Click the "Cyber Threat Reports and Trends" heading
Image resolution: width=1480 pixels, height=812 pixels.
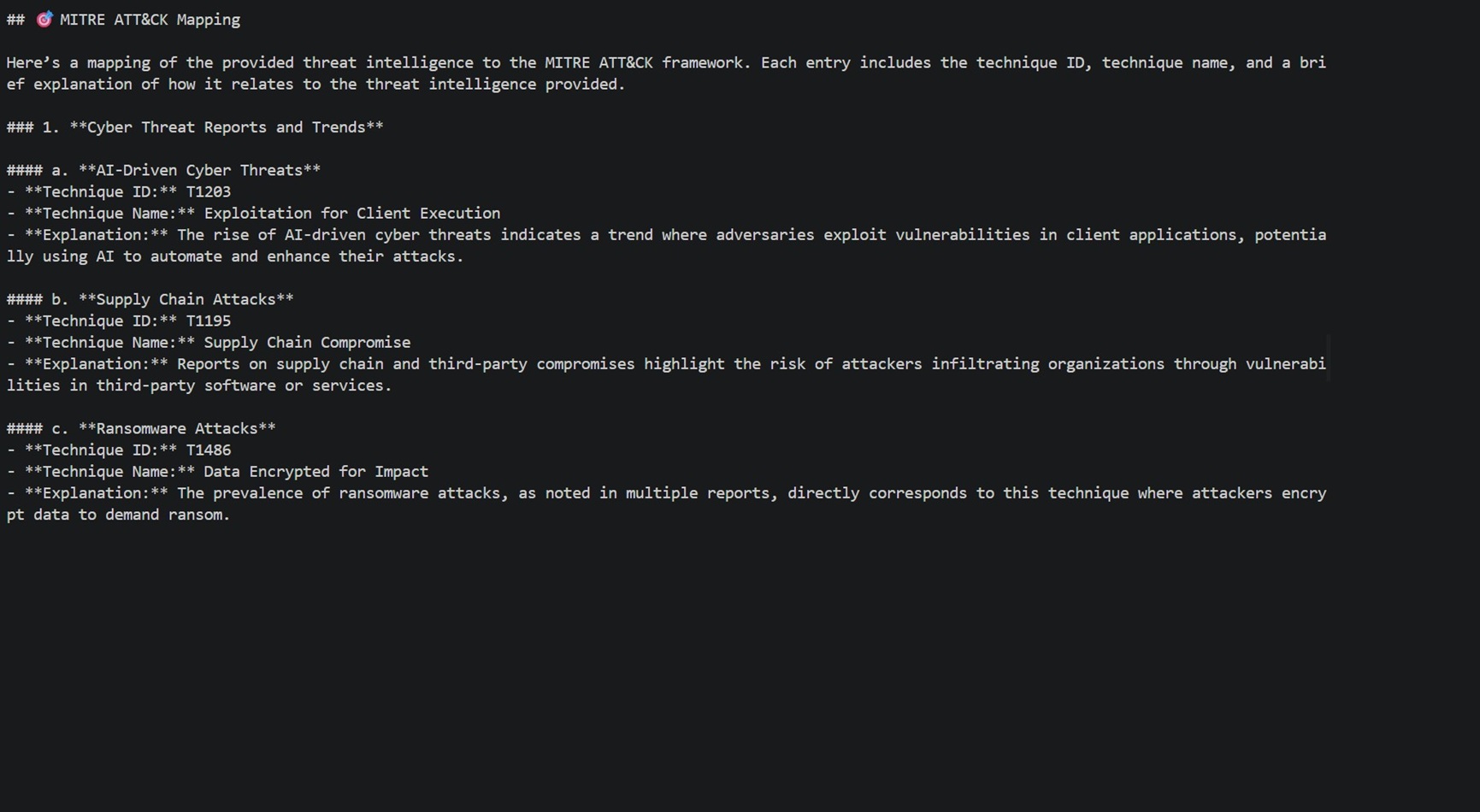point(226,127)
